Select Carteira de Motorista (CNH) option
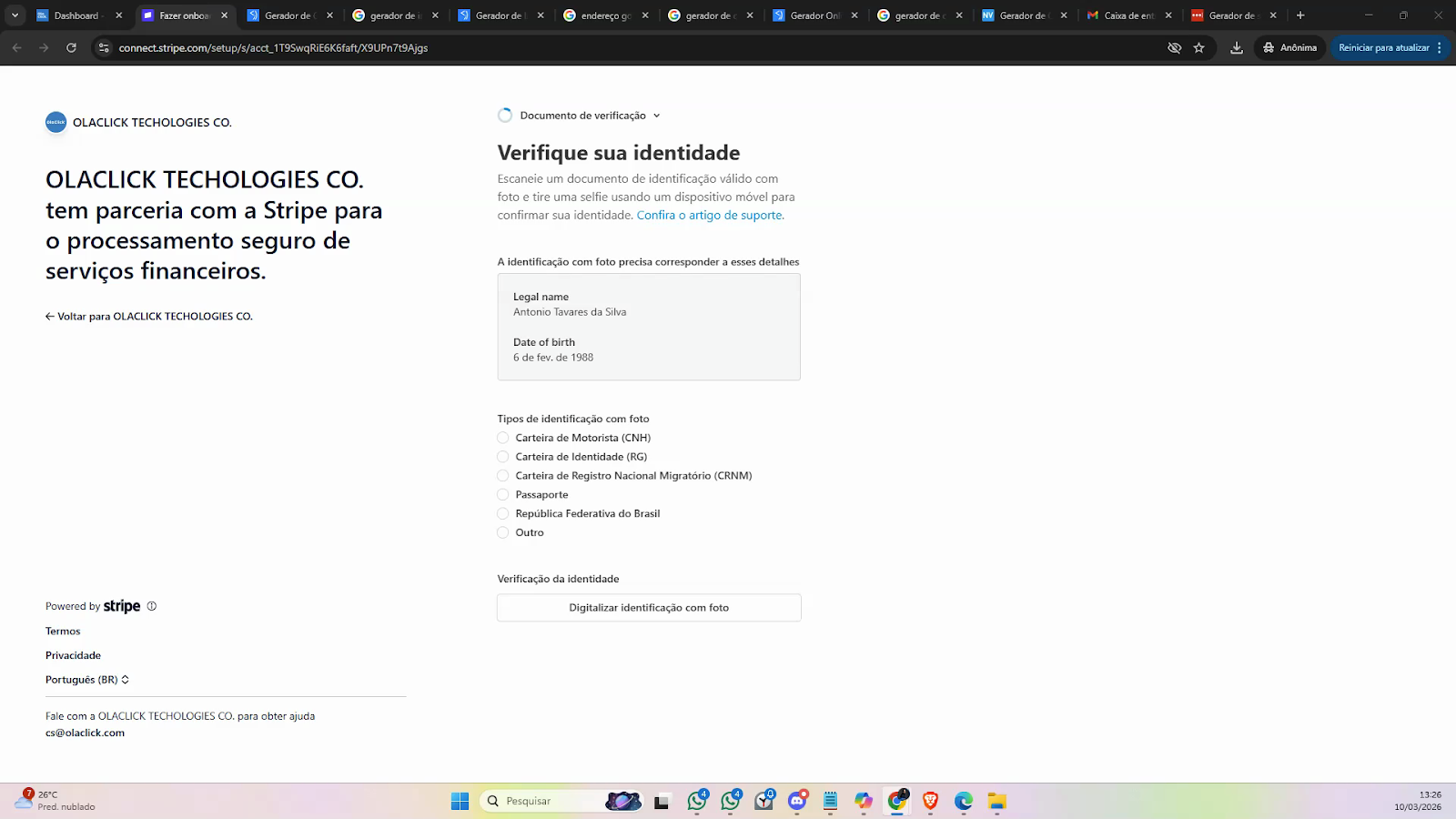 pos(503,438)
